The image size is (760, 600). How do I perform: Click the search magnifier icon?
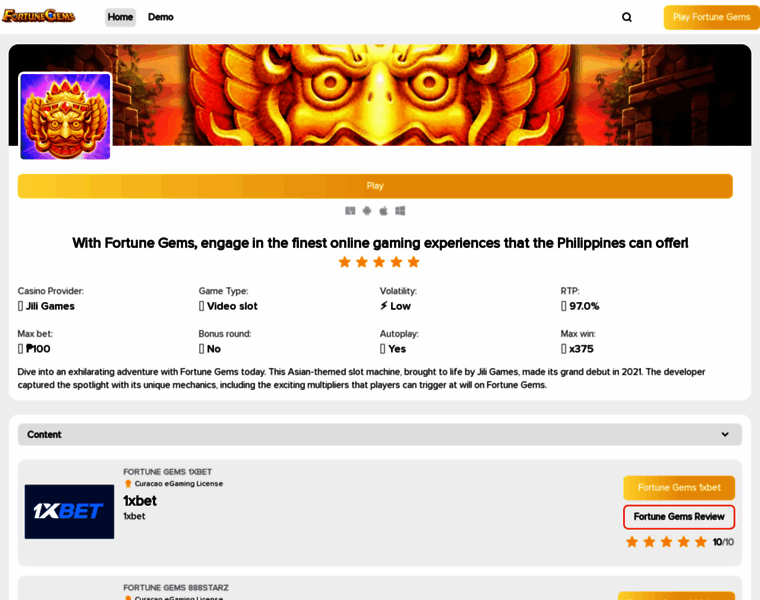click(x=627, y=17)
